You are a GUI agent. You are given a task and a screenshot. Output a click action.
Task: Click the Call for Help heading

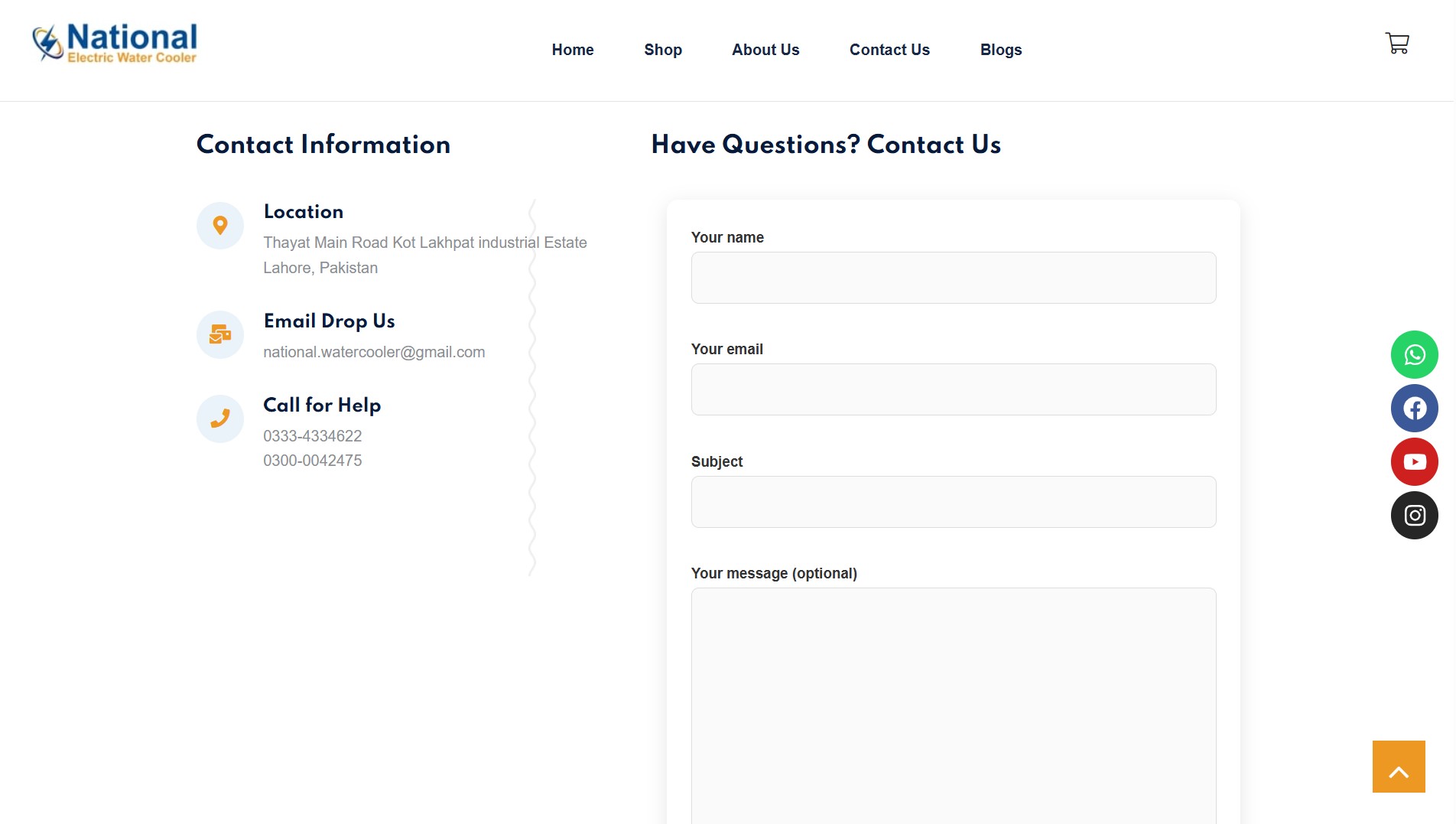click(x=322, y=405)
